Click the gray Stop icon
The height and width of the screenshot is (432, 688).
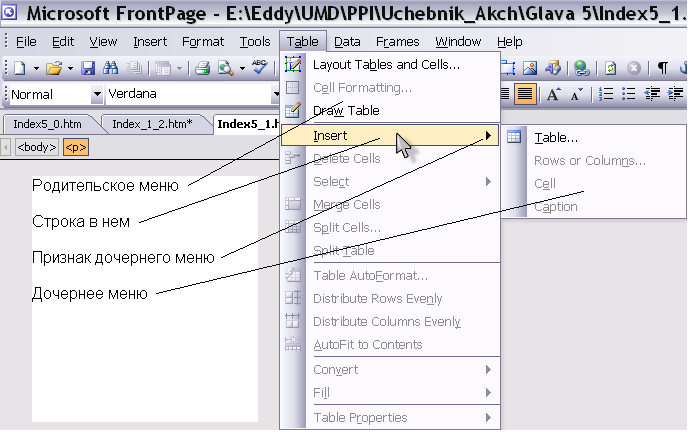pyautogui.click(x=634, y=68)
